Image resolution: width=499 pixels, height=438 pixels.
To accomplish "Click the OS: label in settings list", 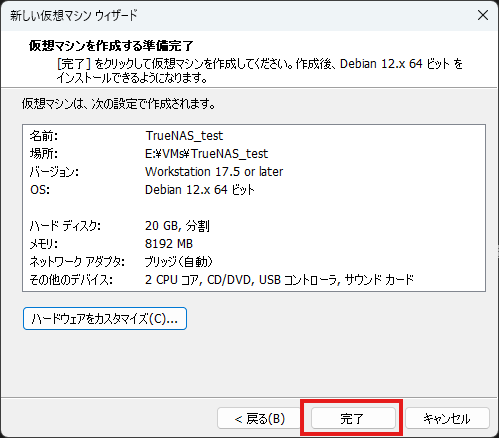I will click(x=40, y=190).
